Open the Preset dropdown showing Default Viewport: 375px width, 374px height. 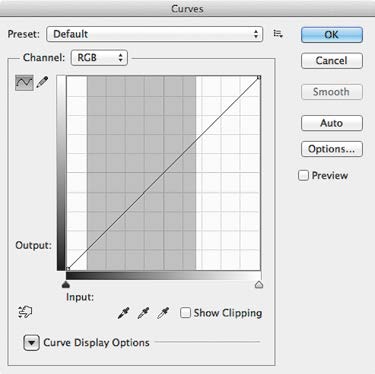pyautogui.click(x=155, y=34)
